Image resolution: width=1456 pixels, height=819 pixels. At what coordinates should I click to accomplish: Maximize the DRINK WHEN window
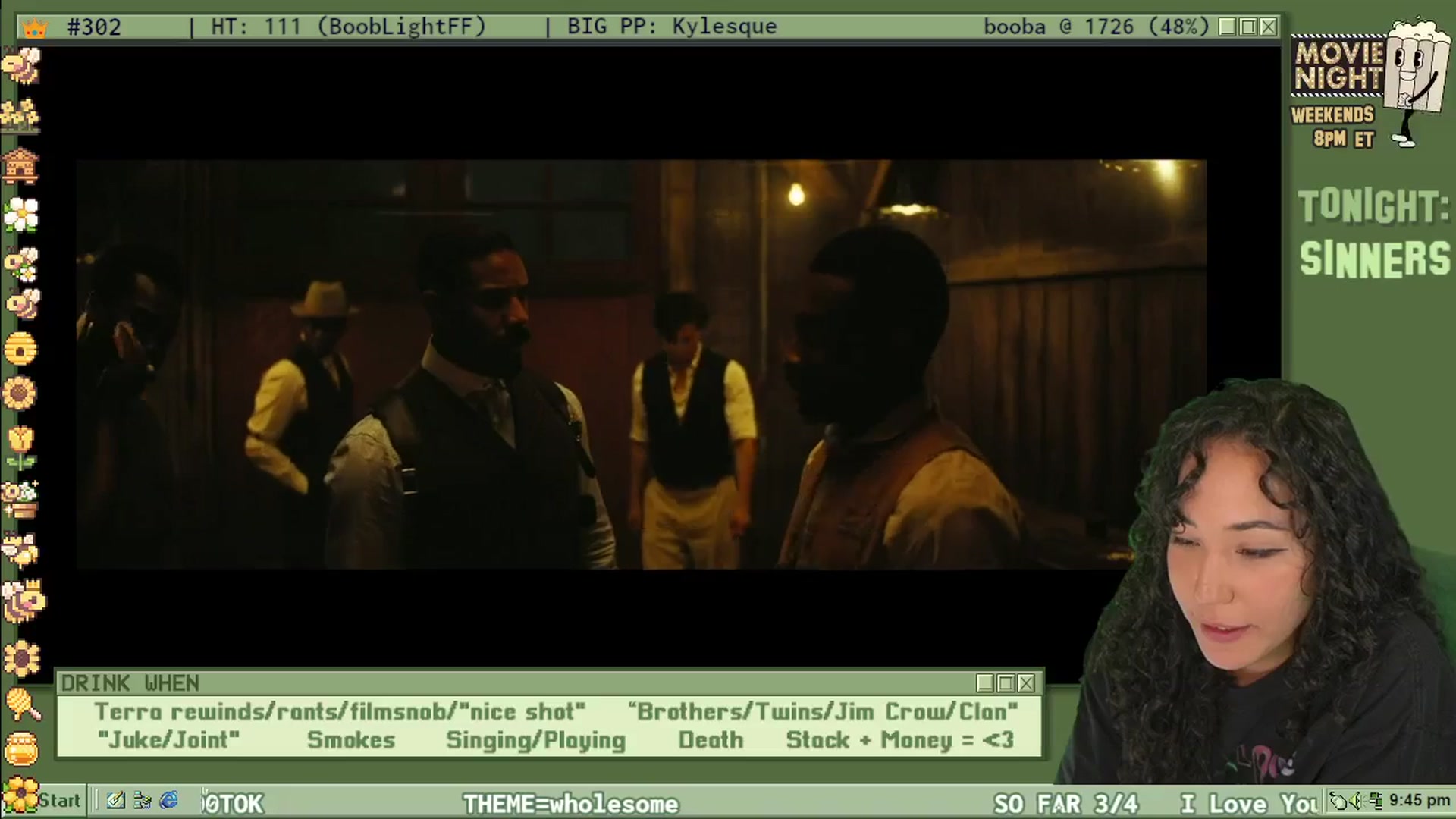(x=1006, y=683)
